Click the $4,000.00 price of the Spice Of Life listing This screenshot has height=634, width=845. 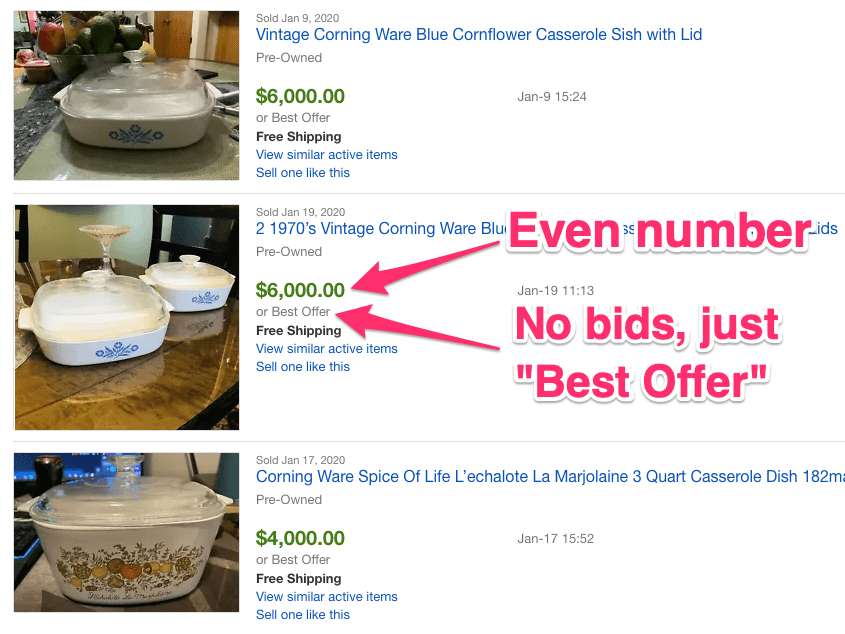point(300,539)
